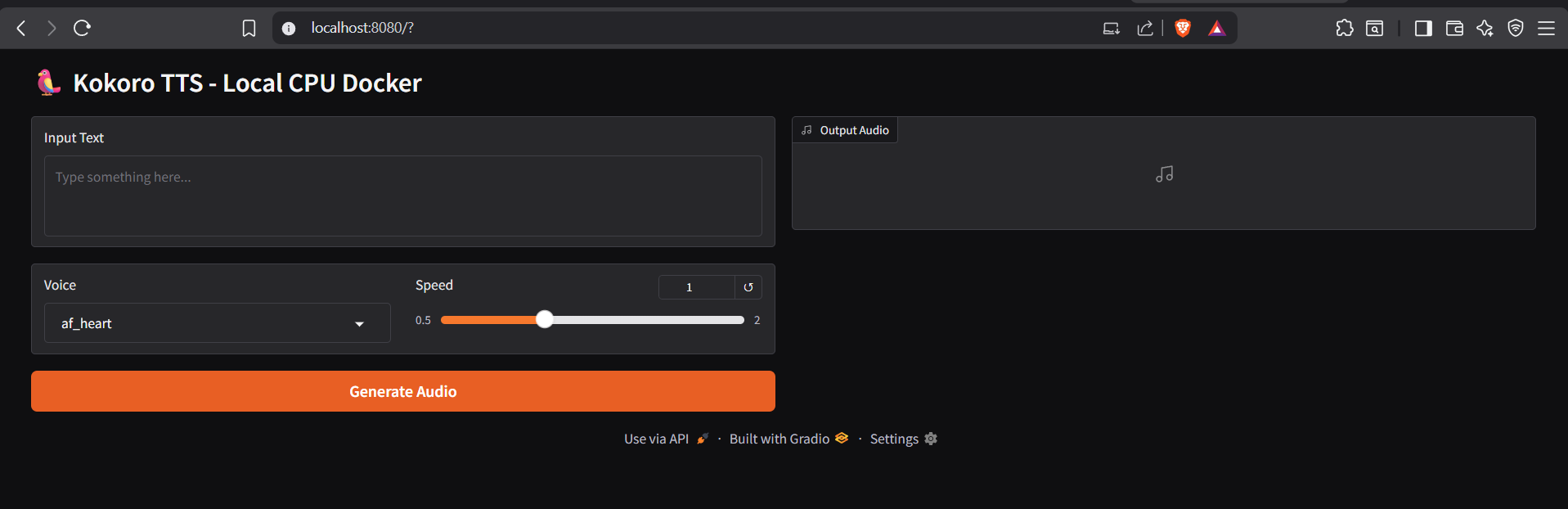Open the extensions puzzle icon
Viewport: 1568px width, 509px height.
click(1345, 29)
